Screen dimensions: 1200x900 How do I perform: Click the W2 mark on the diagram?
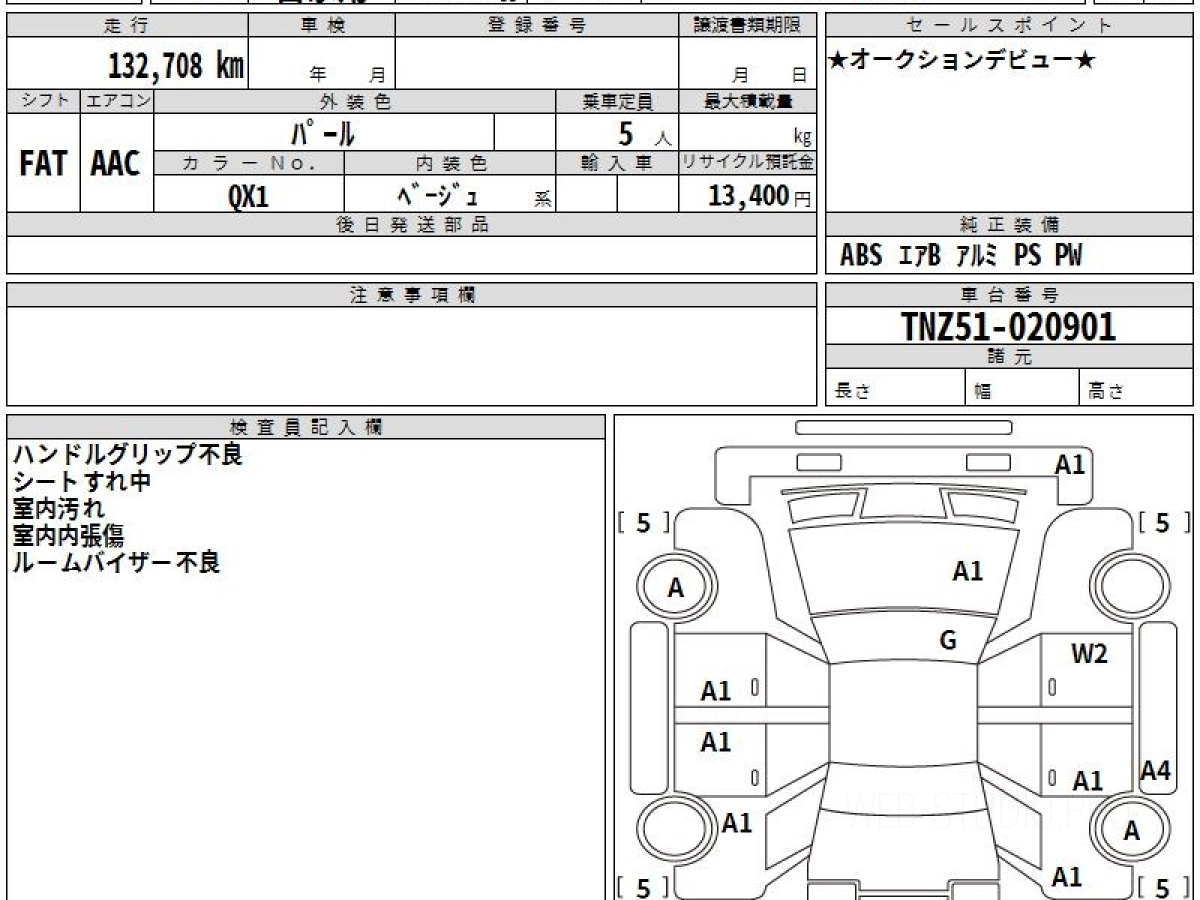coord(1089,655)
